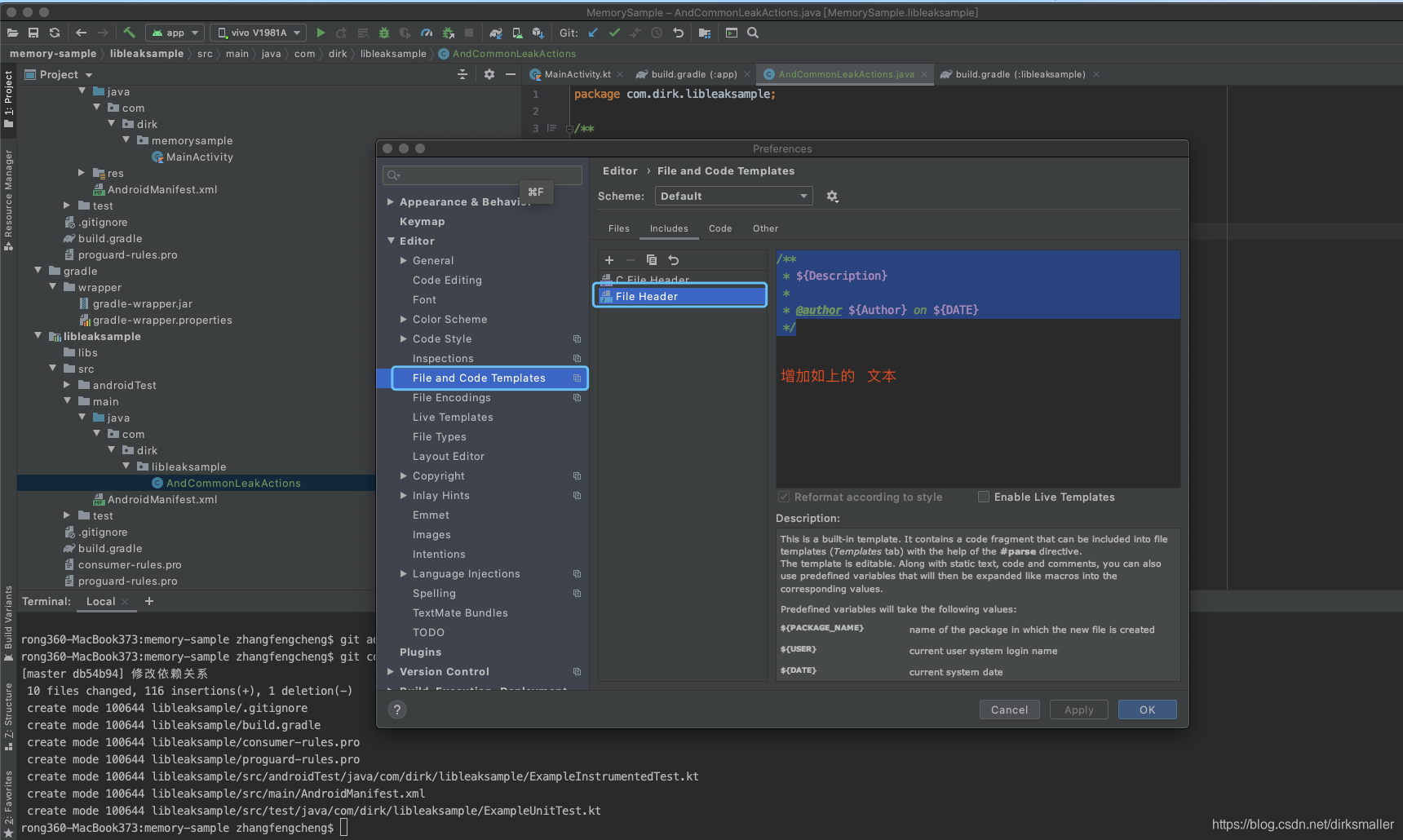1403x840 pixels.
Task: Select the Plugins settings entry
Action: click(421, 652)
